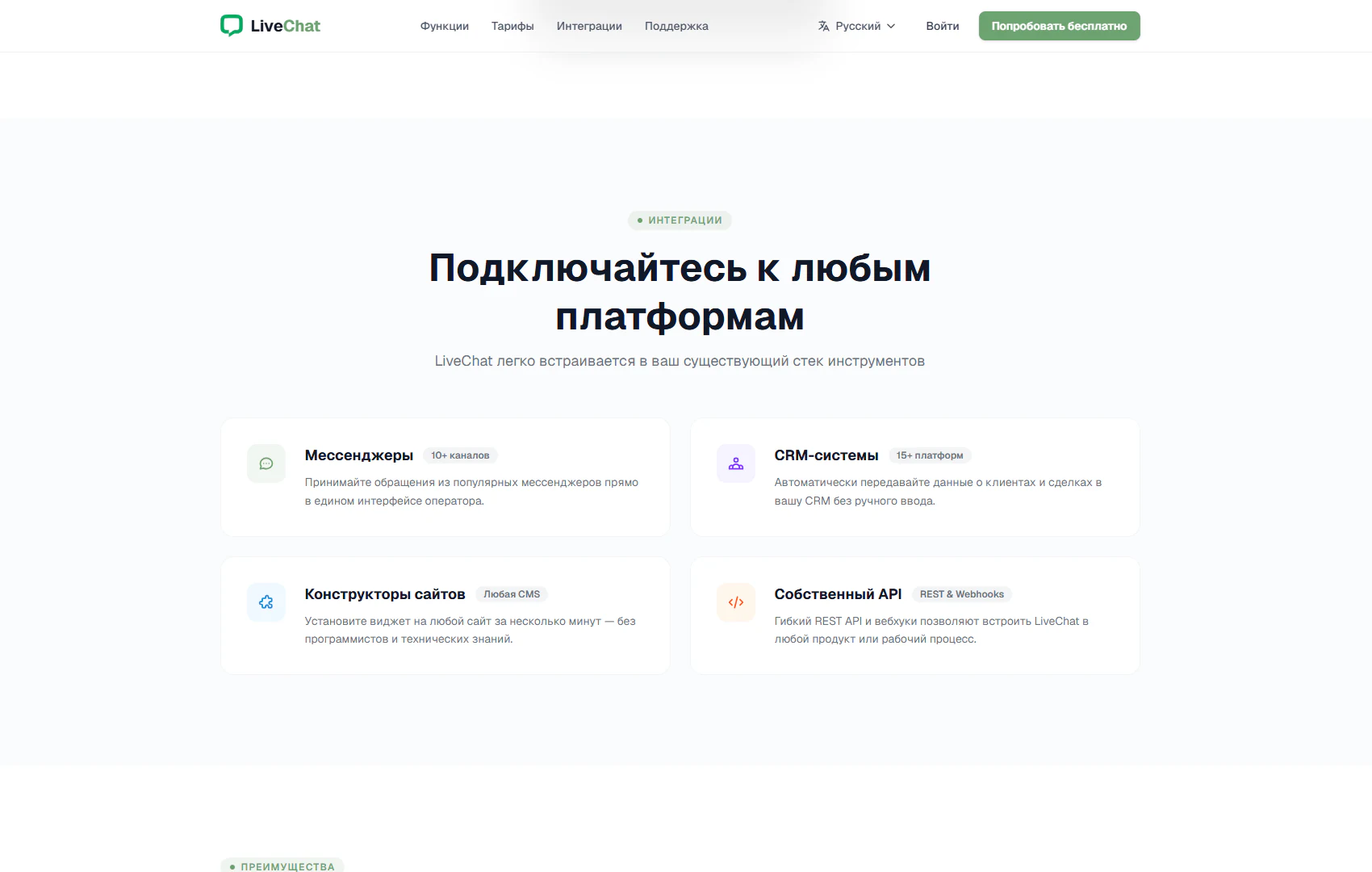Image resolution: width=1372 pixels, height=872 pixels.
Task: Expand the chevron beside Русский
Action: point(891,26)
